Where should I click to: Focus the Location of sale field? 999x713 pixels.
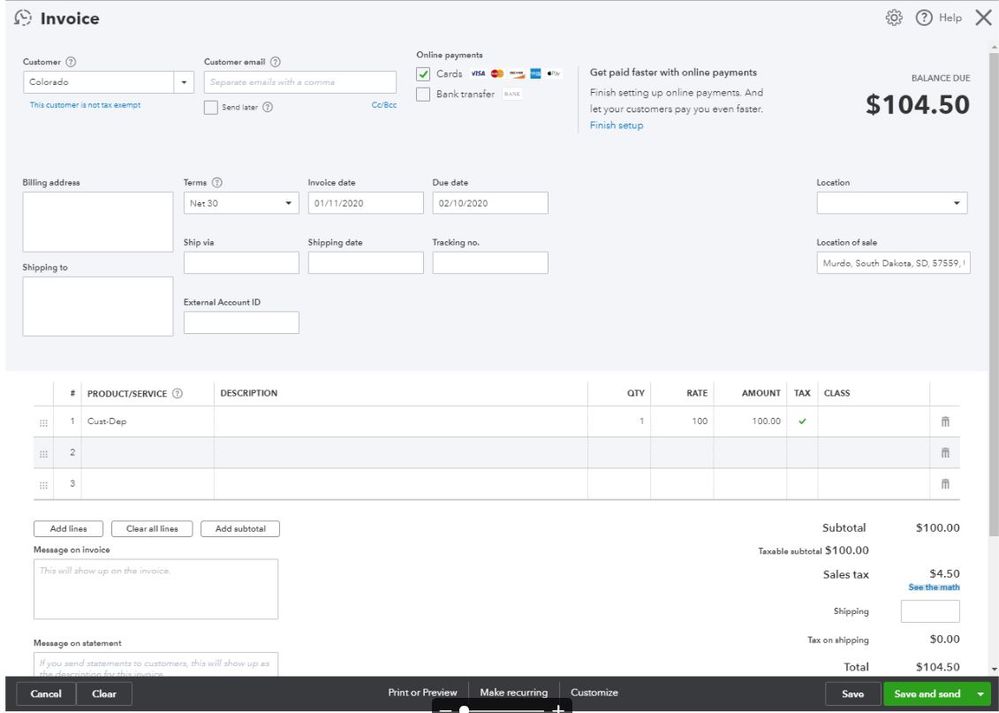[893, 263]
